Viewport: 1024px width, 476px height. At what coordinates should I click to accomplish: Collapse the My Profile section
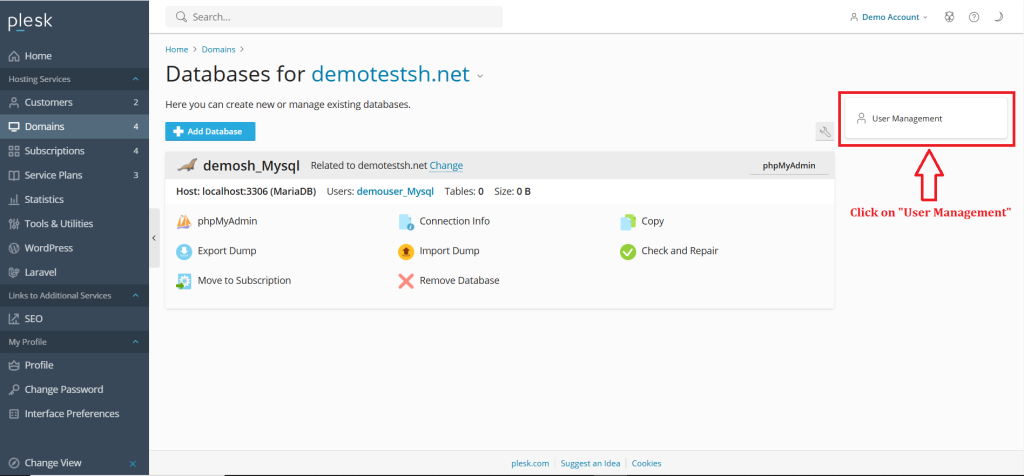point(135,341)
